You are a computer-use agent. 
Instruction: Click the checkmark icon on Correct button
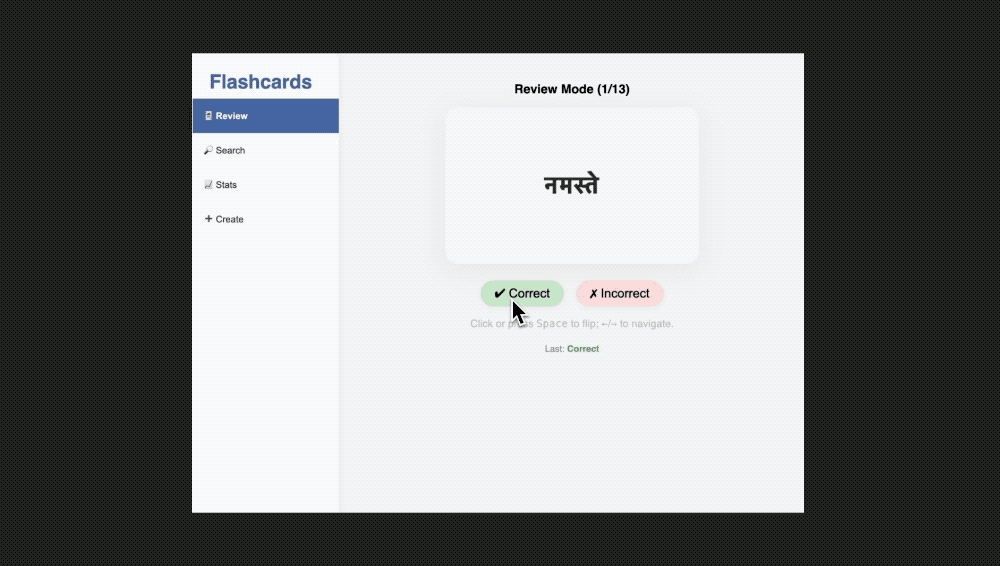(500, 294)
